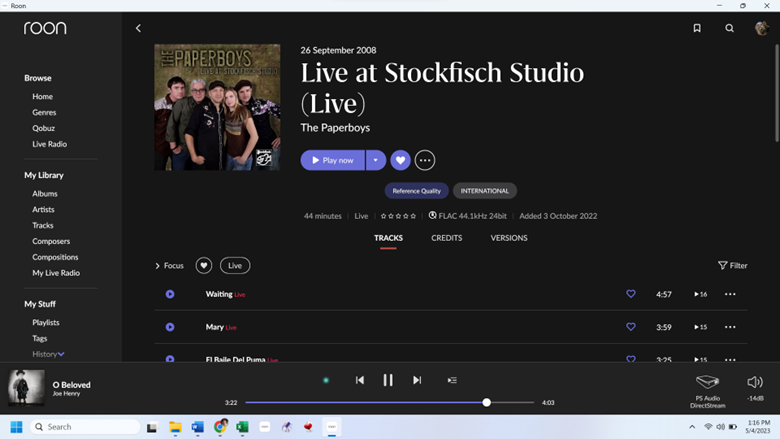
Task: Go back using the back arrow
Action: pyautogui.click(x=138, y=28)
